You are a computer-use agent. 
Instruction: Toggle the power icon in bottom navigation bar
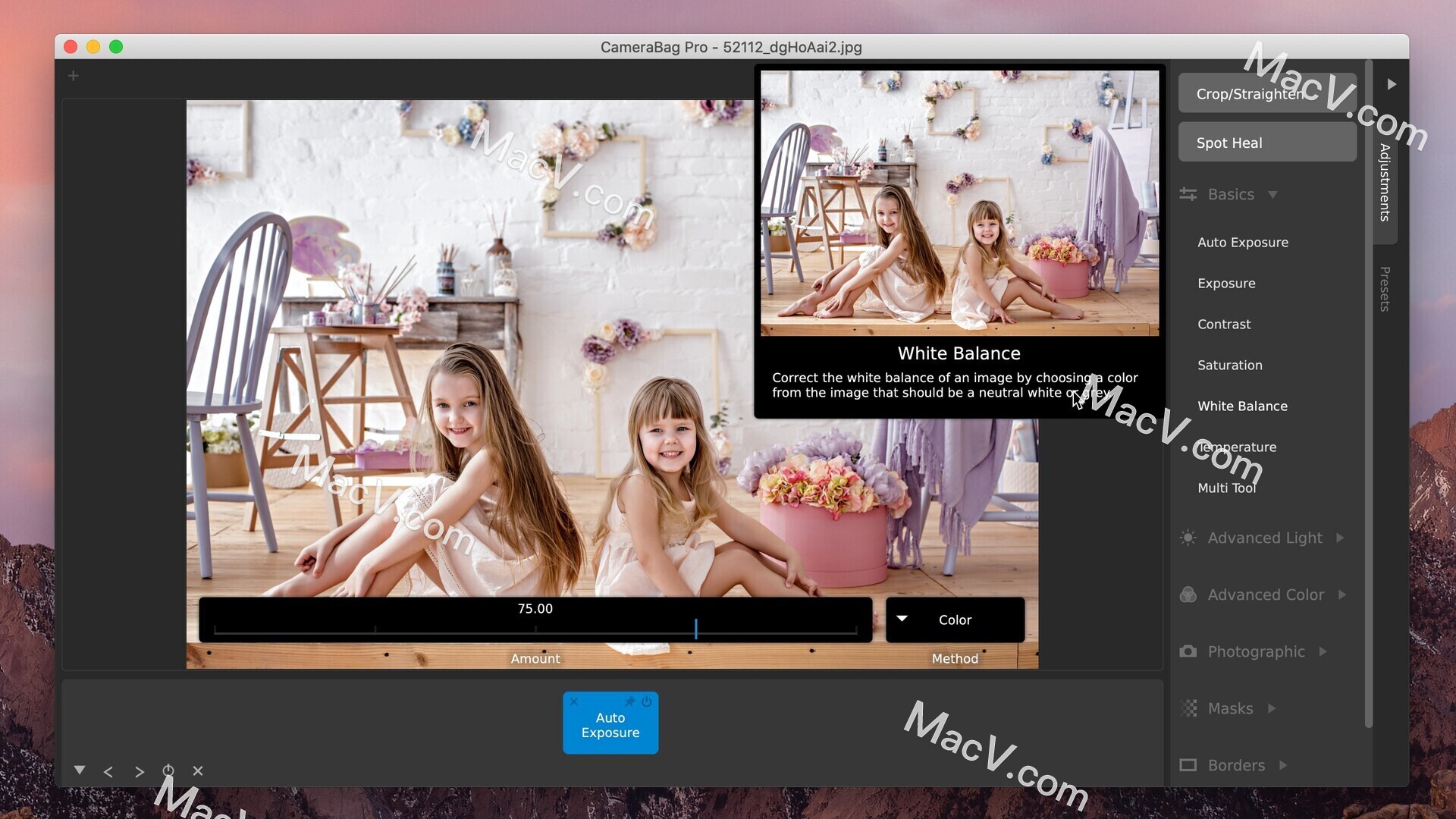[x=168, y=771]
